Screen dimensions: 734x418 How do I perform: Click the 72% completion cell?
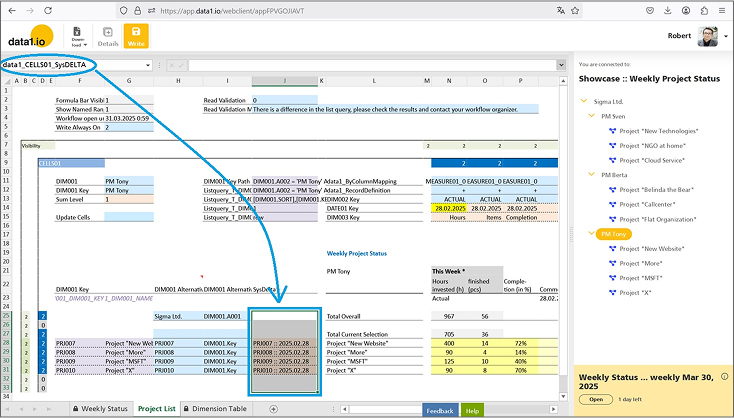pyautogui.click(x=520, y=343)
